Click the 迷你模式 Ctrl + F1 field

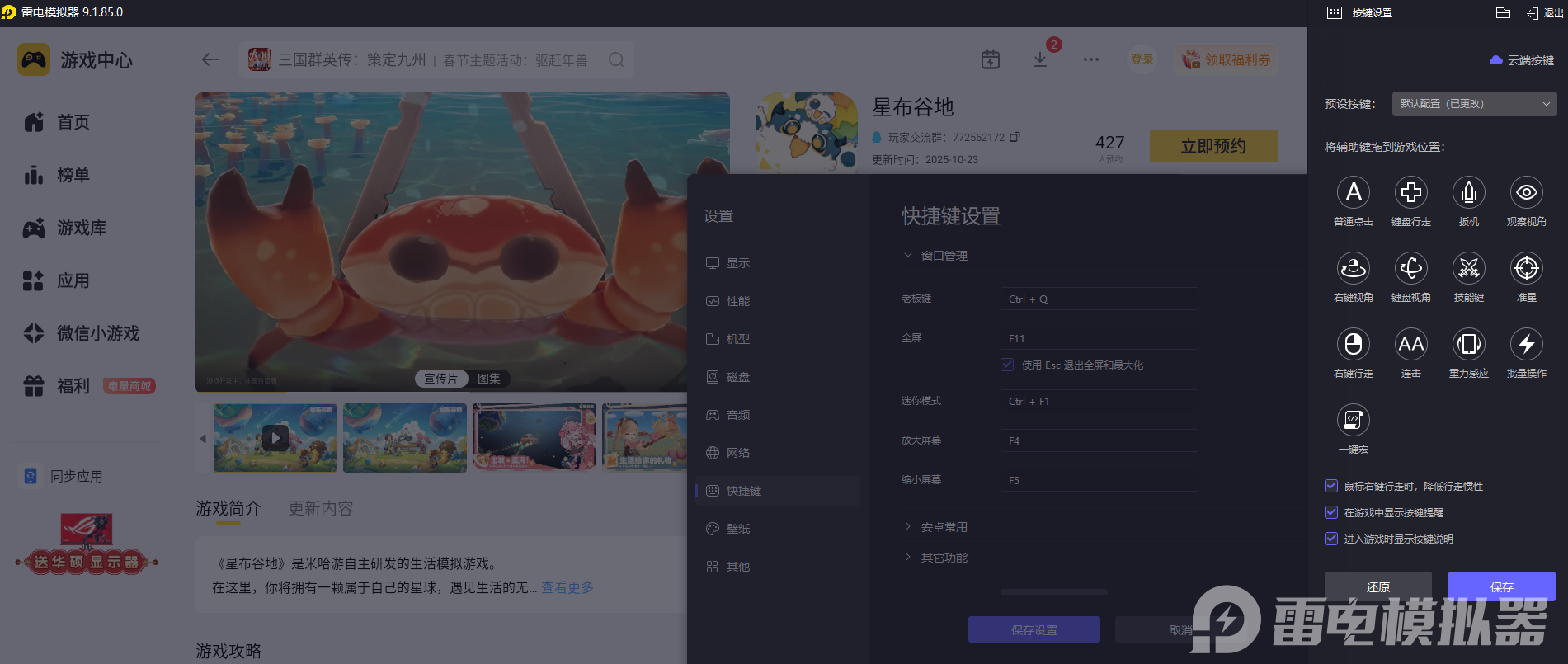(x=1099, y=401)
